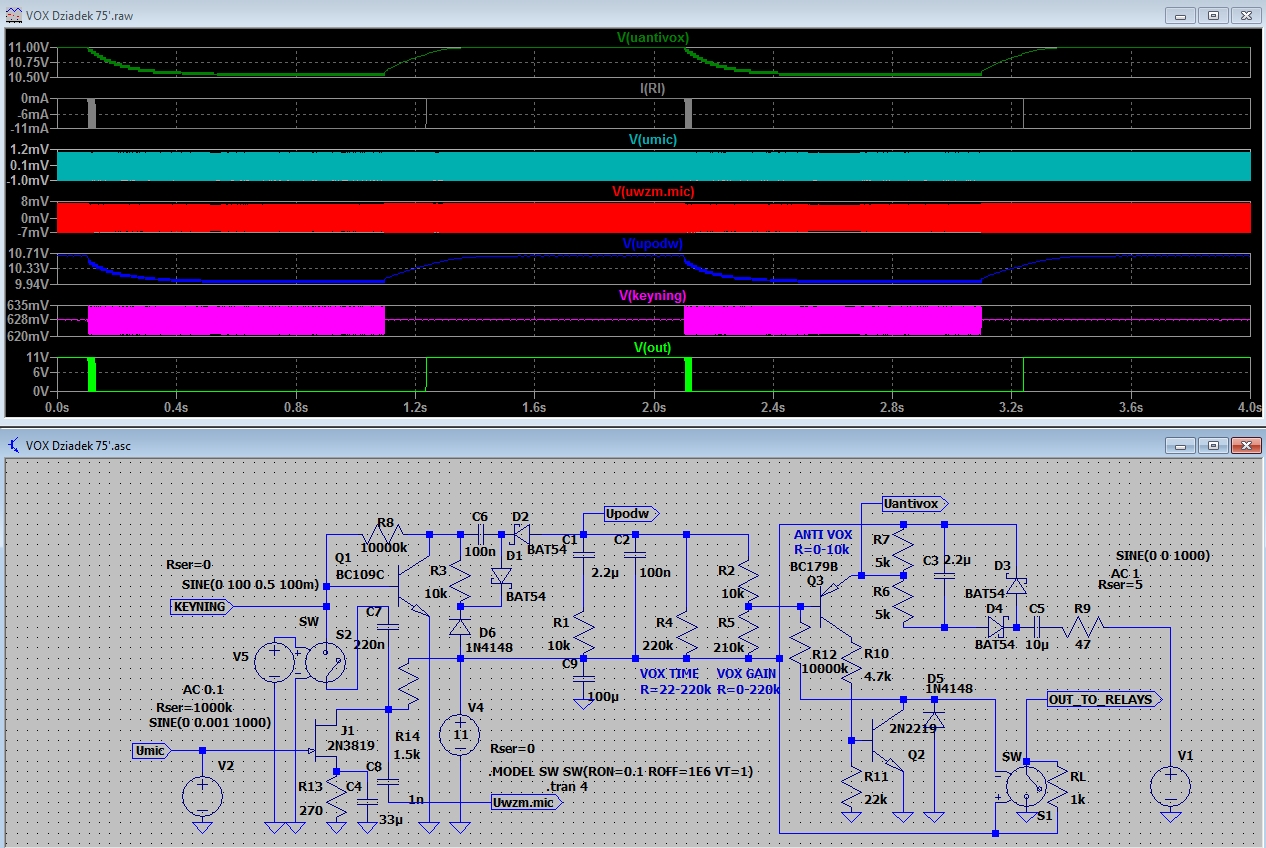Image resolution: width=1266 pixels, height=848 pixels.
Task: Maximize the VOX Dziadek 75'.asc schematic window
Action: click(1212, 444)
